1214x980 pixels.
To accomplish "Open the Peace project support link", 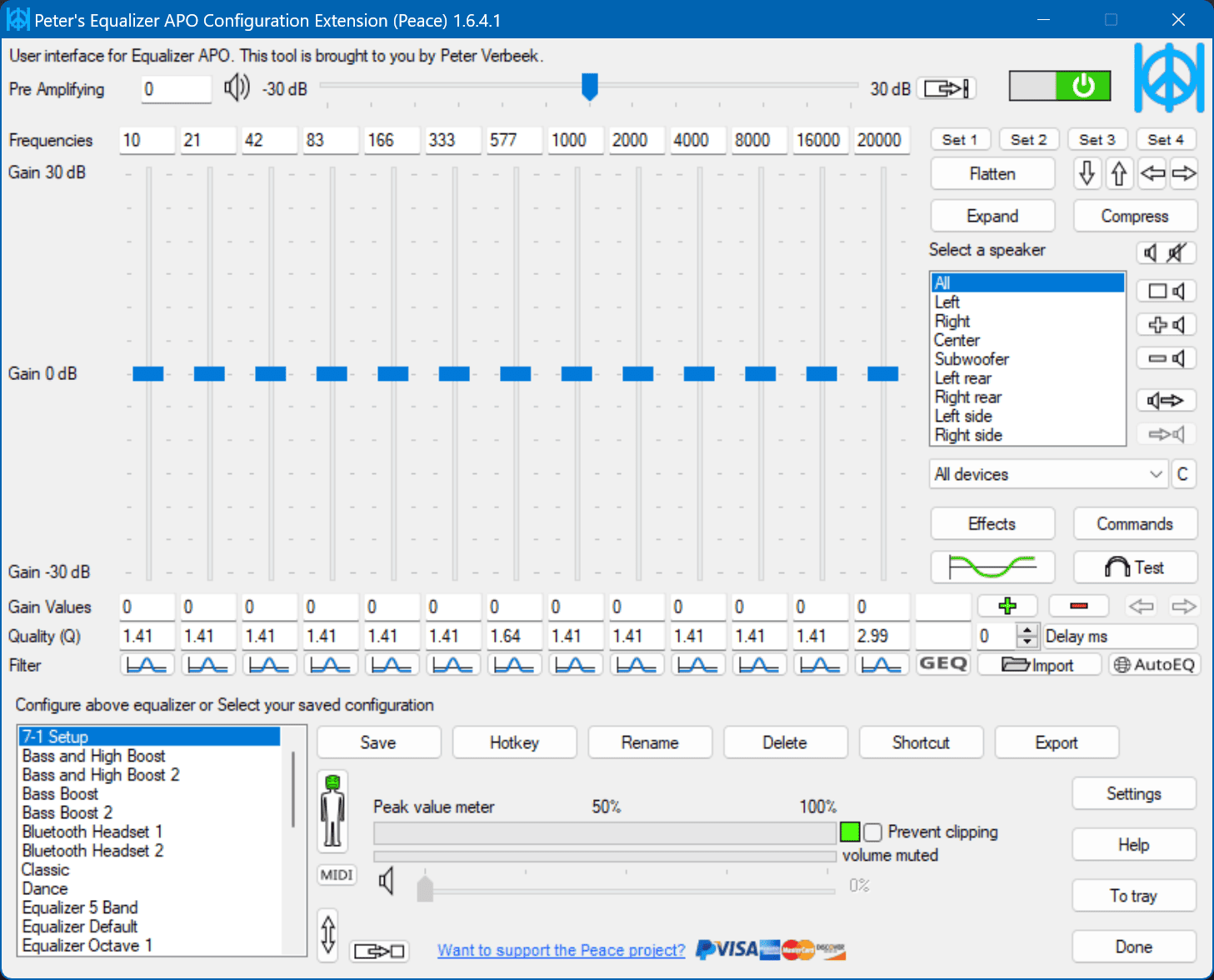I will click(561, 950).
